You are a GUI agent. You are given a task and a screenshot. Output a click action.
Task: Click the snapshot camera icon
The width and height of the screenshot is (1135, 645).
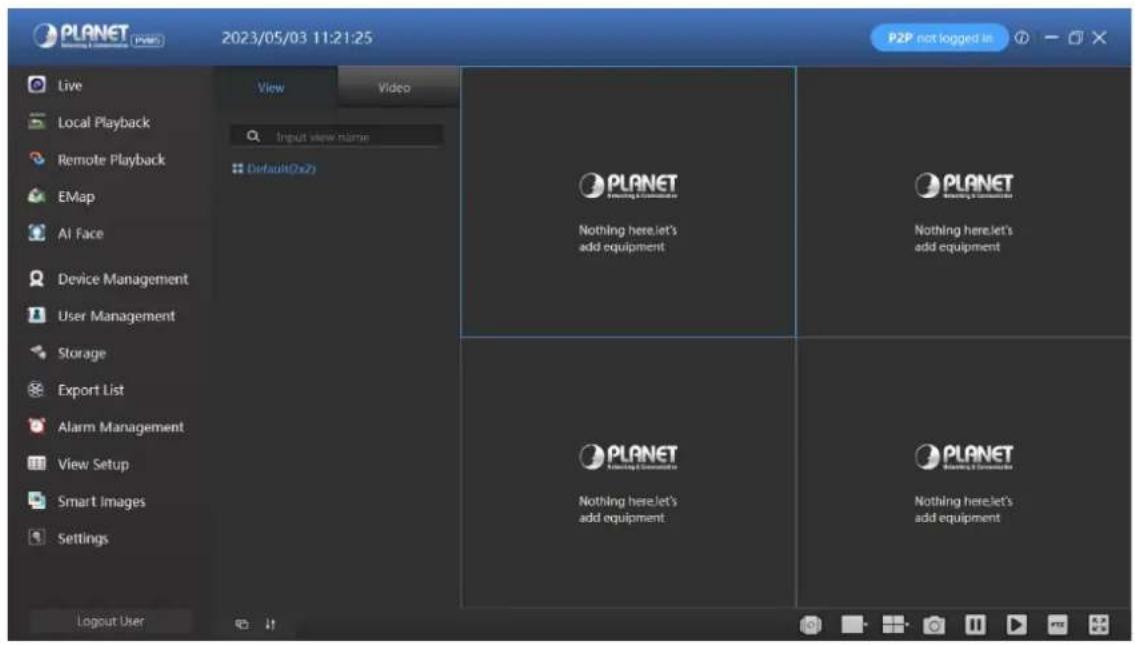click(934, 624)
